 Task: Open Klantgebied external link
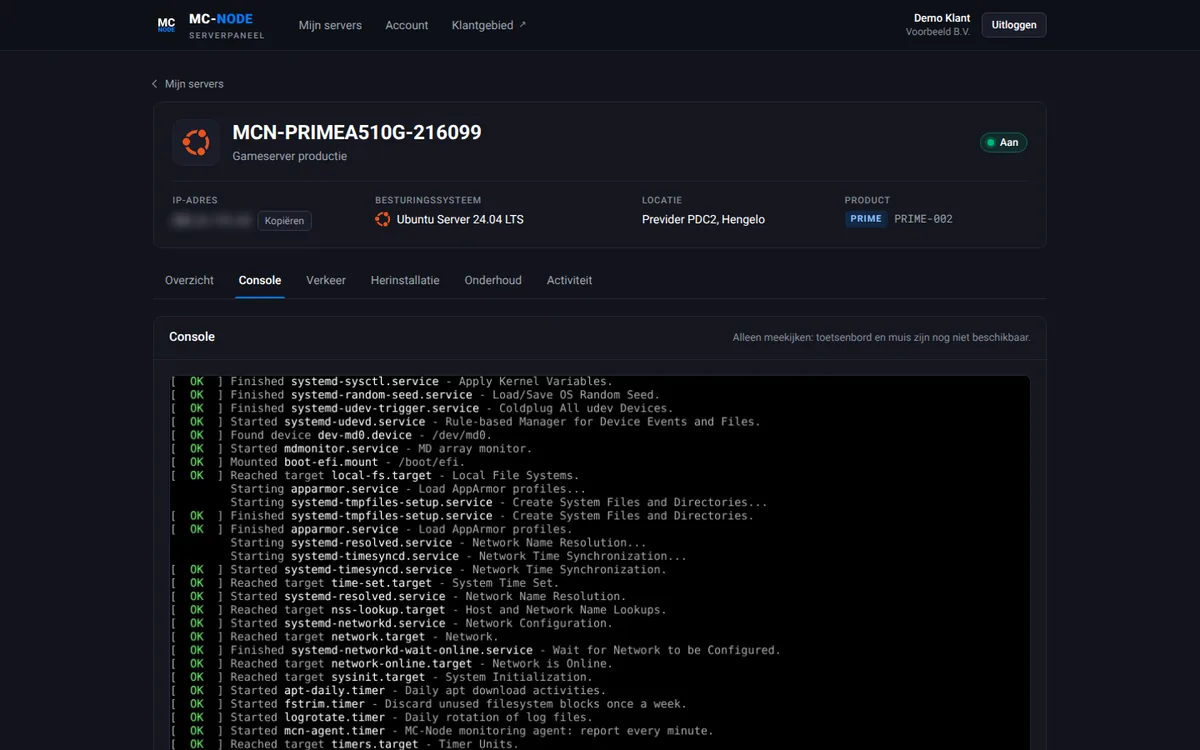click(489, 25)
